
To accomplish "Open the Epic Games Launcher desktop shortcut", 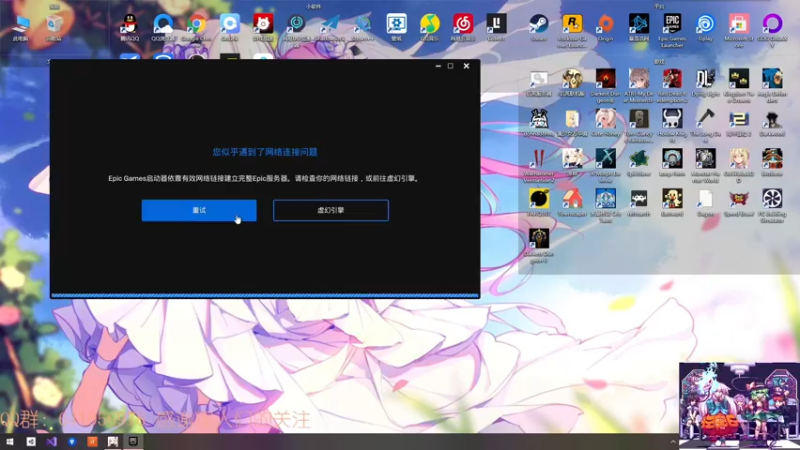I will click(672, 31).
